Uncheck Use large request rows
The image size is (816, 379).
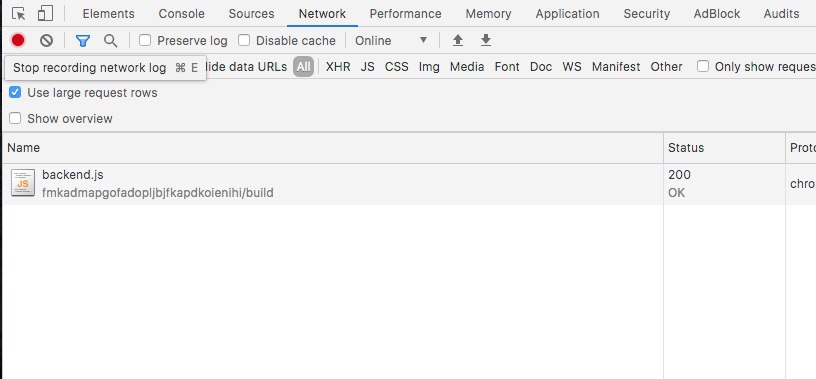pyautogui.click(x=15, y=93)
